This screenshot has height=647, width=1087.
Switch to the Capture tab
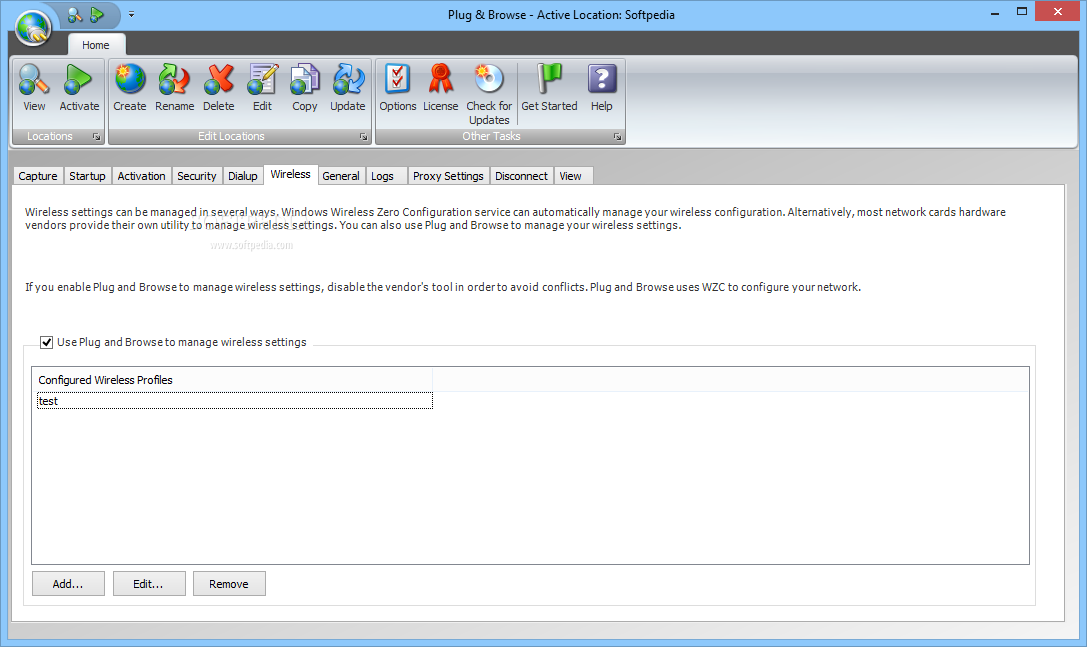tap(38, 176)
